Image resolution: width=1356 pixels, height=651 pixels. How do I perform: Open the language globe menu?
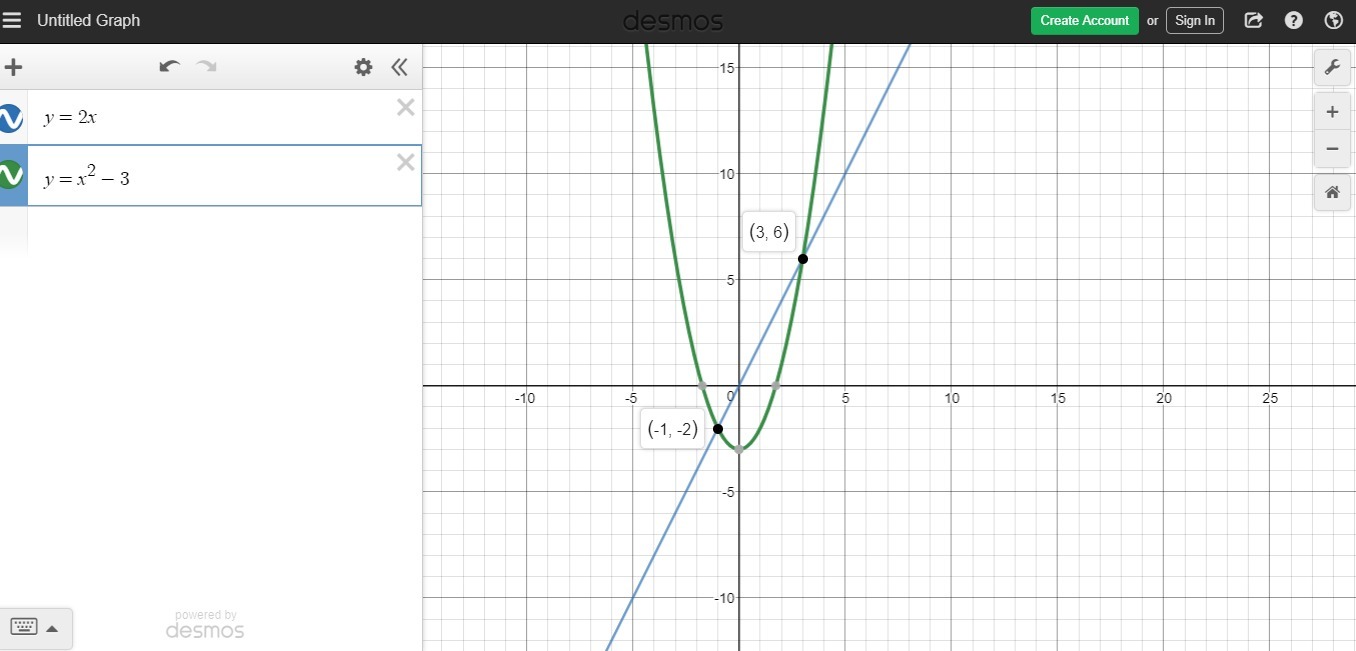tap(1333, 20)
